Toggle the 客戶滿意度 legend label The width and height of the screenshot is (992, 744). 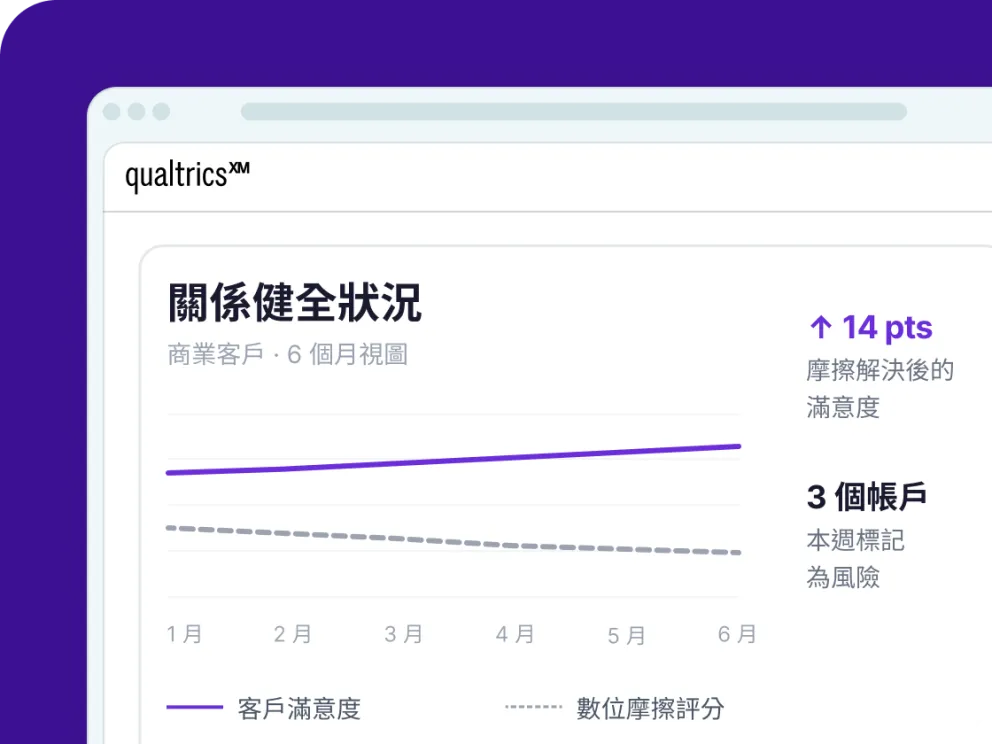pos(299,709)
